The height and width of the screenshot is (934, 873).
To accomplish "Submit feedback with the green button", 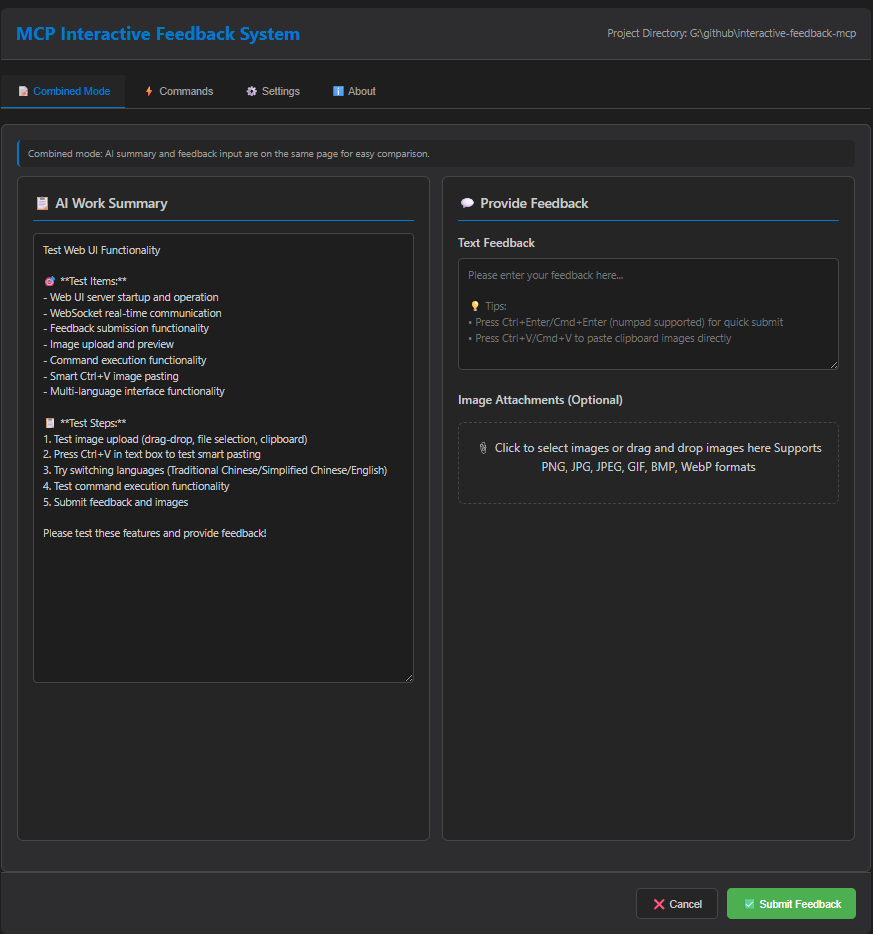I will point(791,904).
